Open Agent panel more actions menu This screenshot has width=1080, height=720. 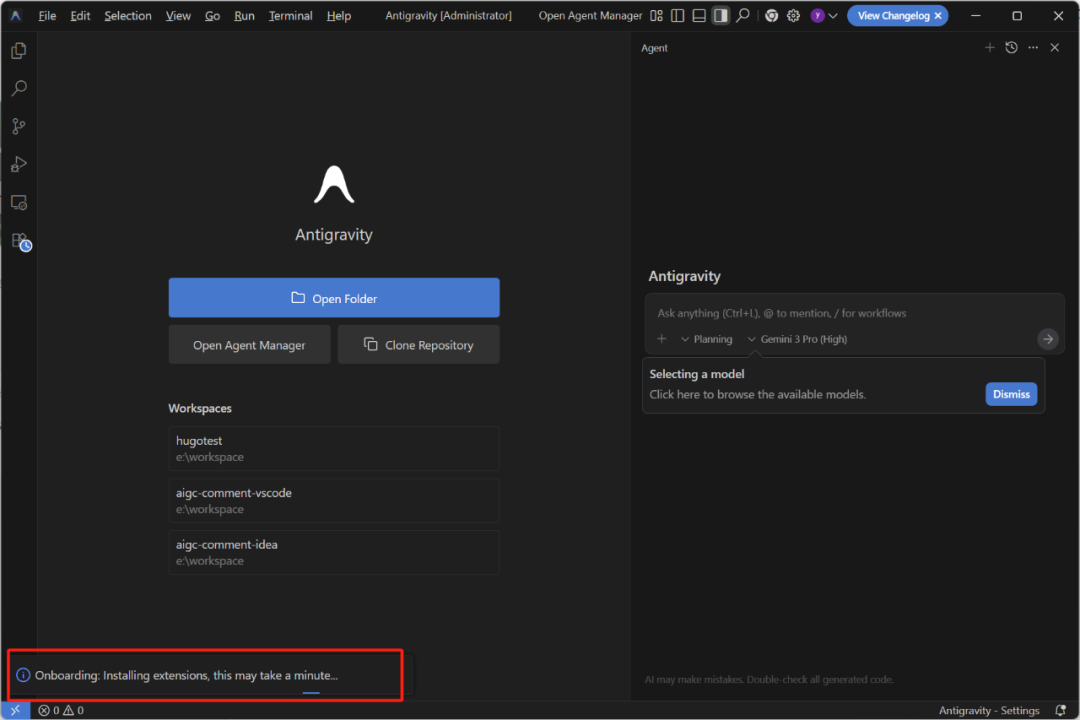click(x=1033, y=48)
